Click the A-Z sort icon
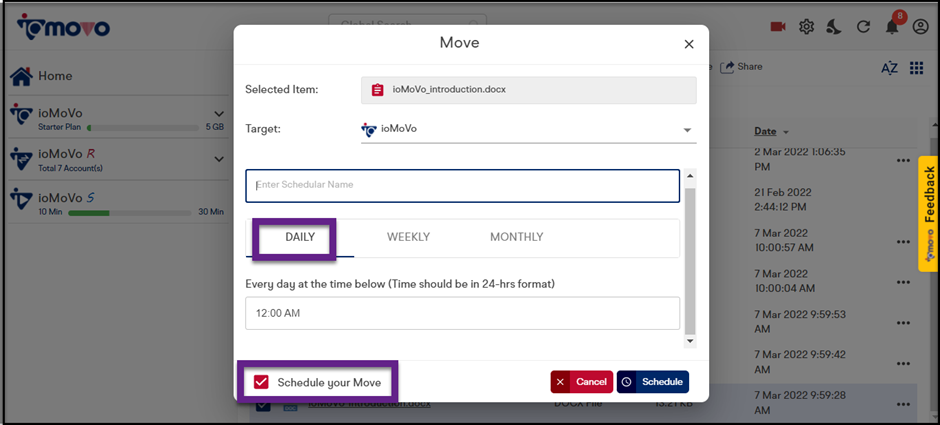 [889, 68]
